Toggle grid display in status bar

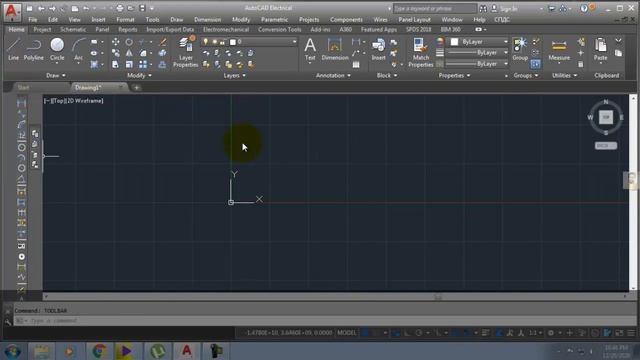tap(366, 333)
